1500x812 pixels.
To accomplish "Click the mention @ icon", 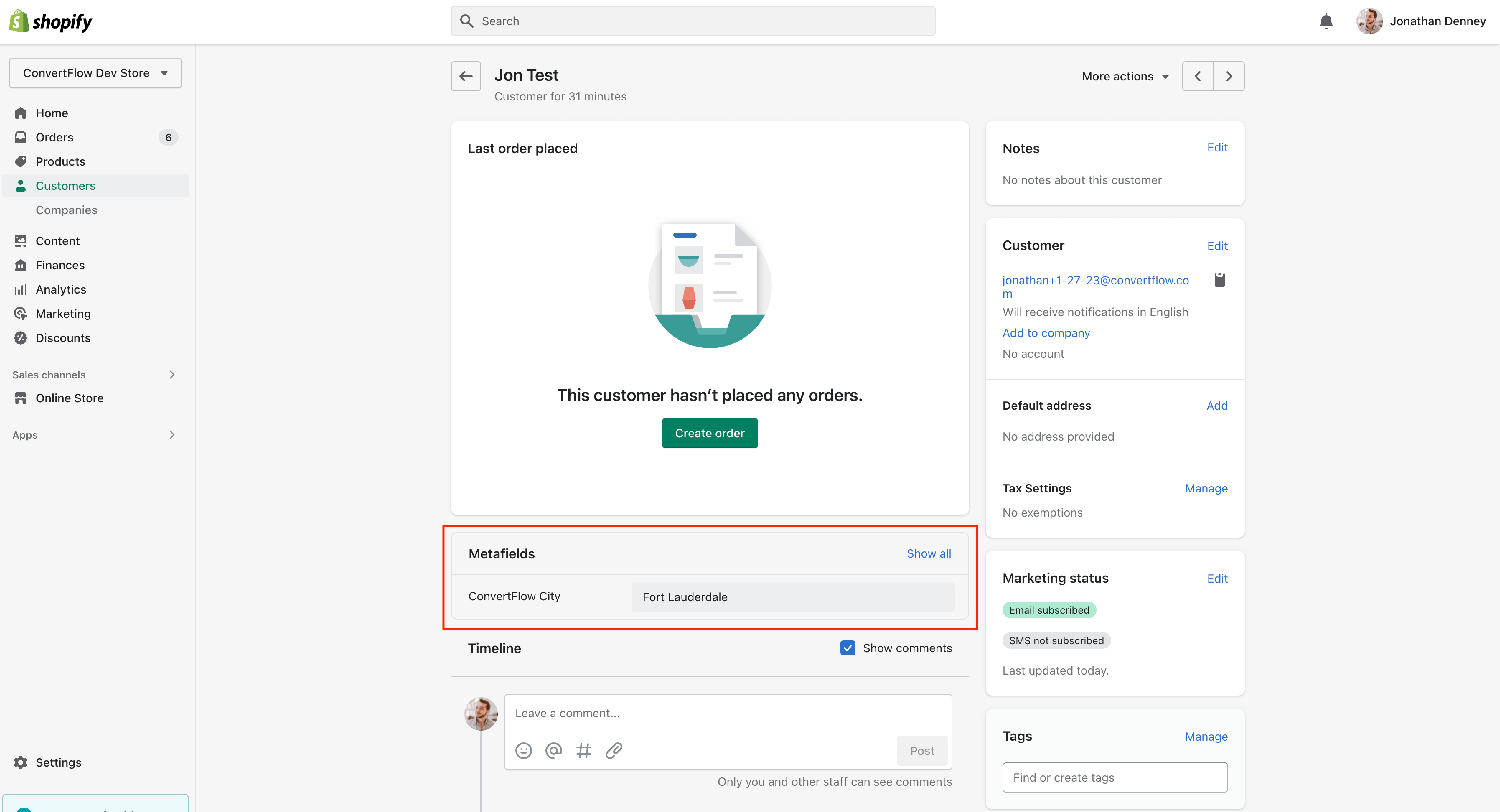I will pyautogui.click(x=553, y=751).
